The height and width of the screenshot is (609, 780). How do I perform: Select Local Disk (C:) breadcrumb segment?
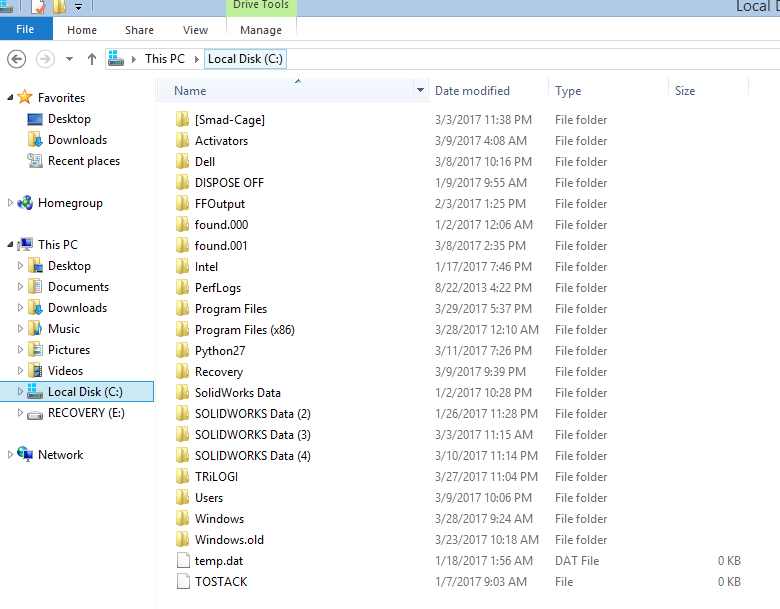[x=245, y=59]
